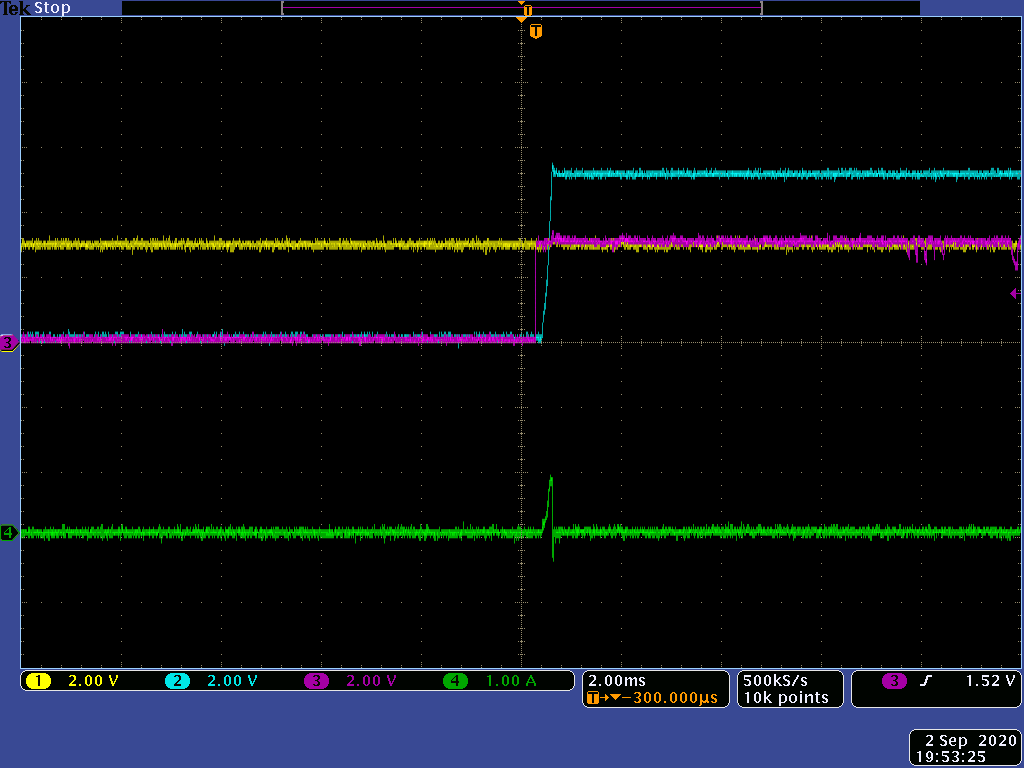Viewport: 1024px width, 768px height.
Task: Click the channel 1 2.00 V scale value
Action: (x=93, y=681)
